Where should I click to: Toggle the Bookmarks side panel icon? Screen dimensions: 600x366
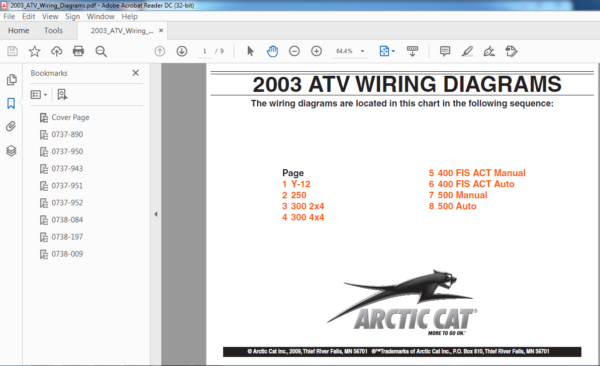pos(11,103)
